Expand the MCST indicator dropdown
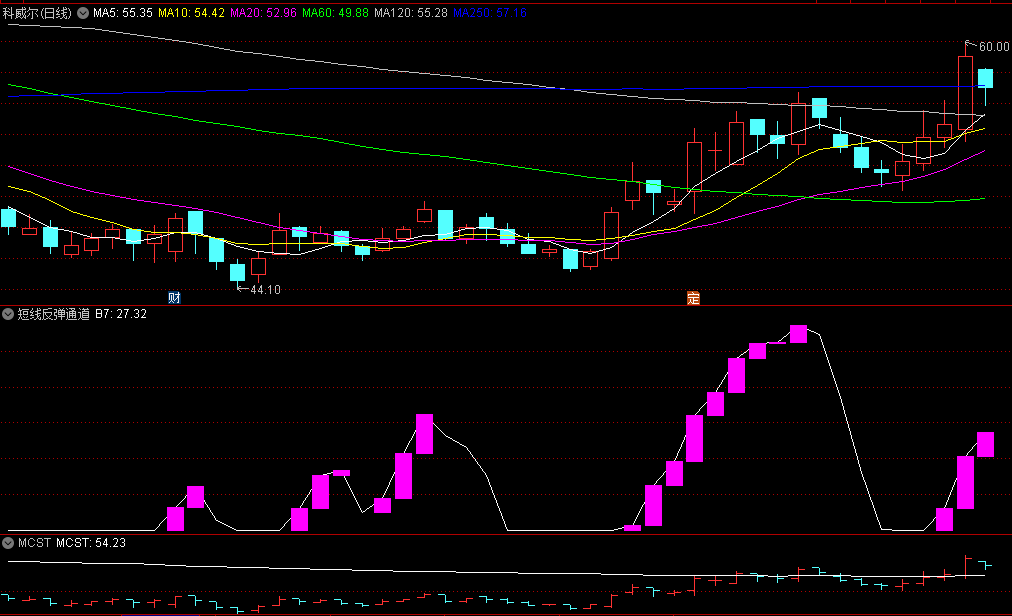The image size is (1012, 616). [x=8, y=543]
